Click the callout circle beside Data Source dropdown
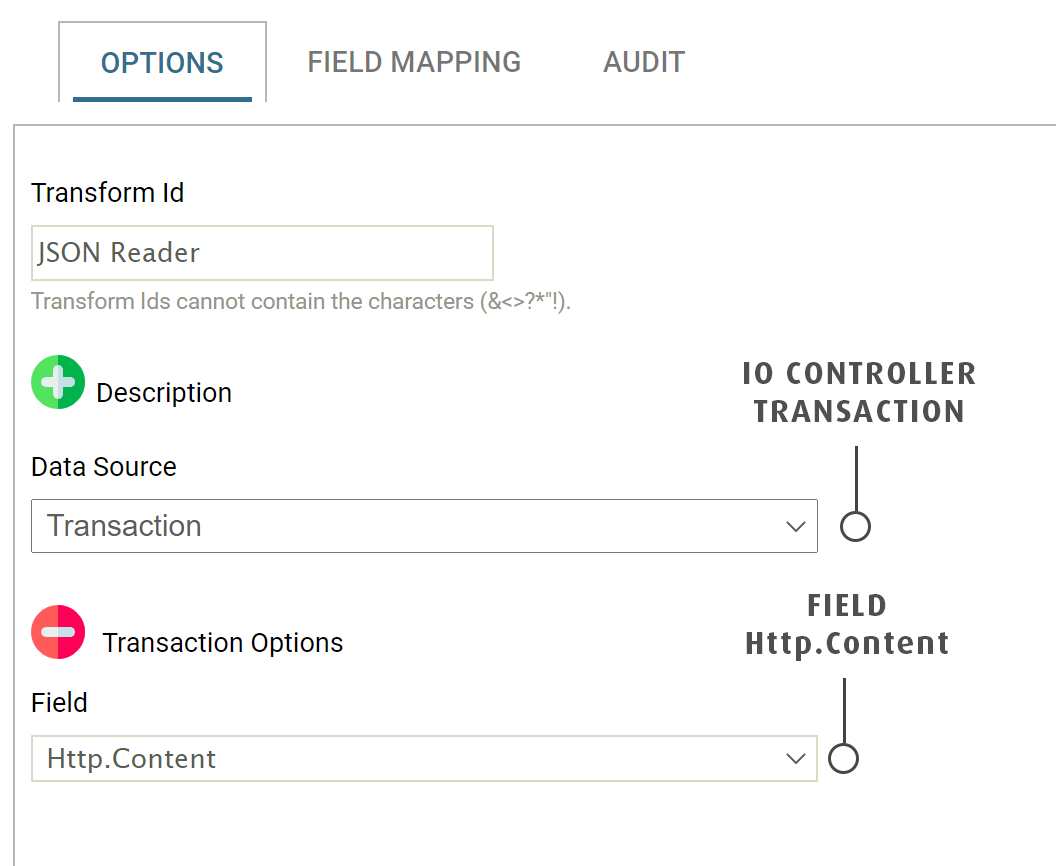Image resolution: width=1056 pixels, height=866 pixels. 855,526
